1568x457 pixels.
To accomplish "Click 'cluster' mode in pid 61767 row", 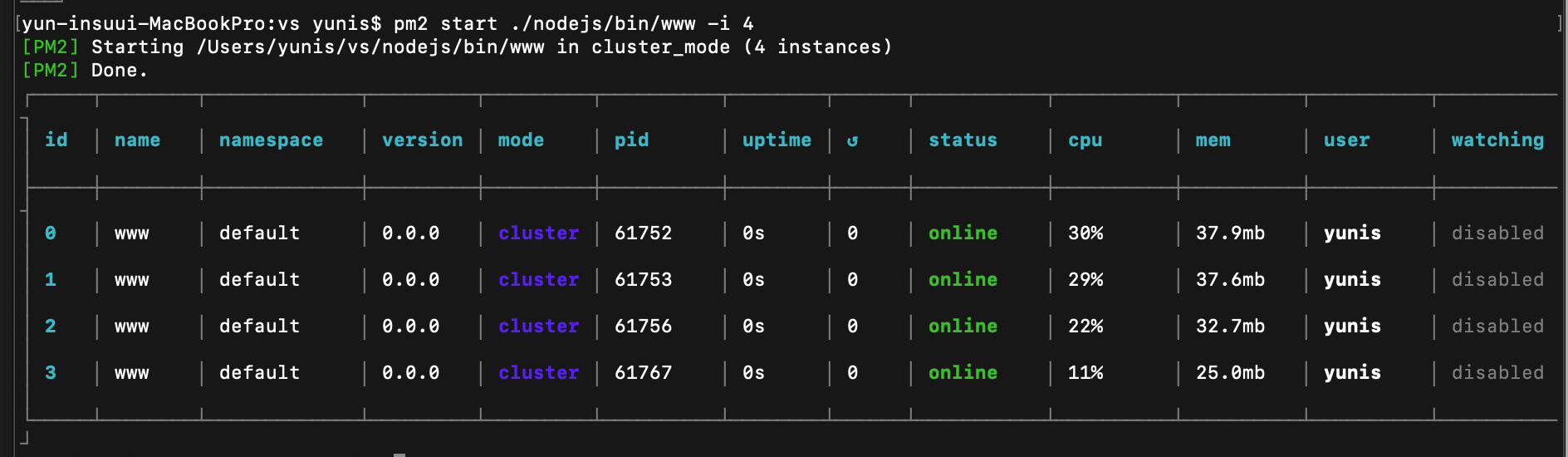I will (x=539, y=372).
